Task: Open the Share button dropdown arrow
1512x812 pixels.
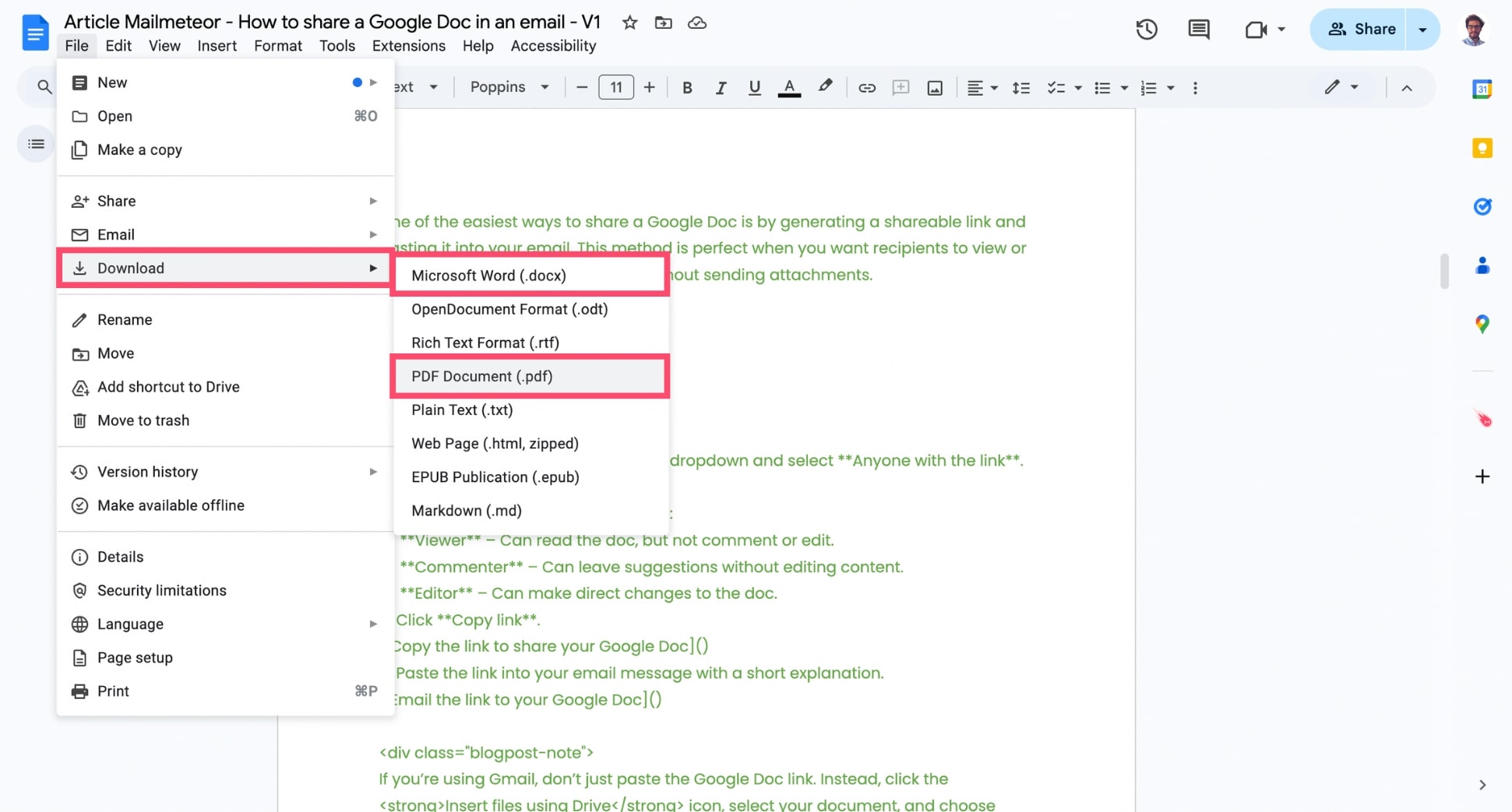Action: 1423,29
